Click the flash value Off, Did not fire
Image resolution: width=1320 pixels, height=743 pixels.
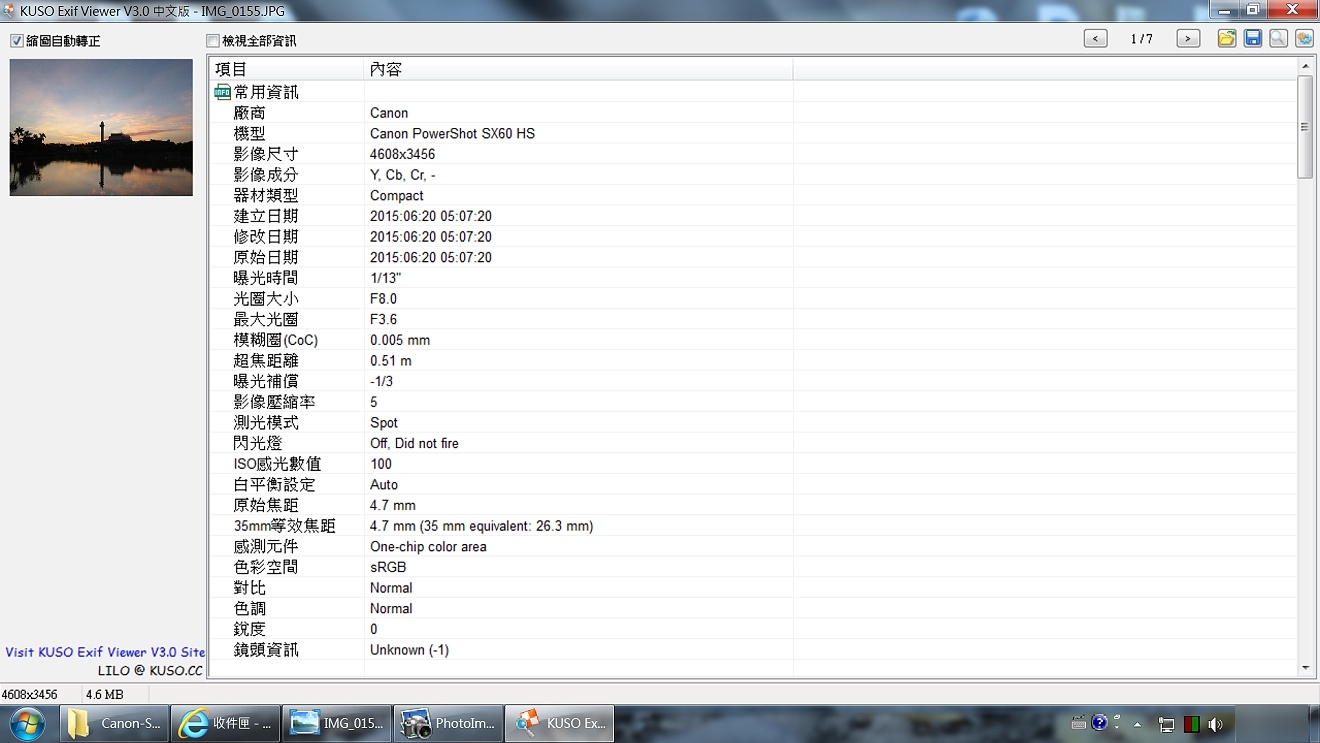pyautogui.click(x=414, y=444)
